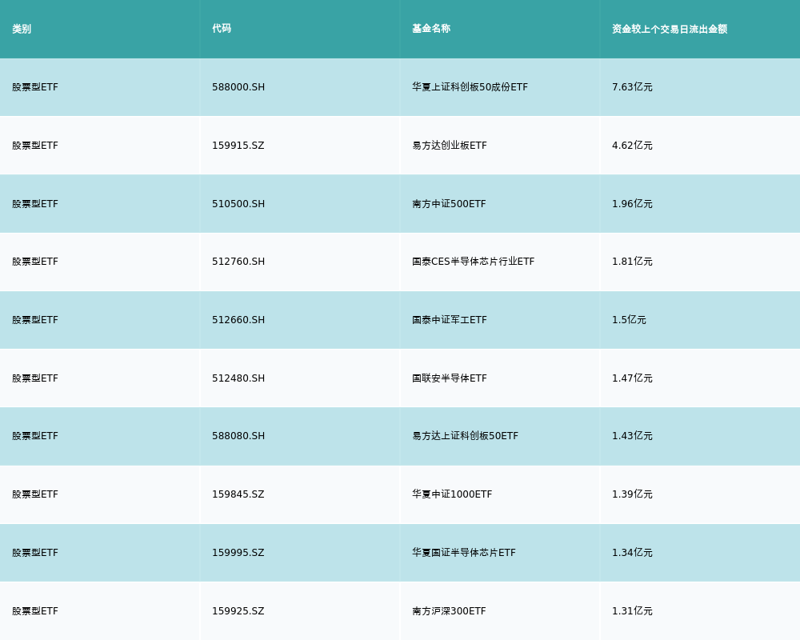This screenshot has width=800, height=640.
Task: Click 股票型ETF in the 159995.SZ row
Action: click(35, 553)
